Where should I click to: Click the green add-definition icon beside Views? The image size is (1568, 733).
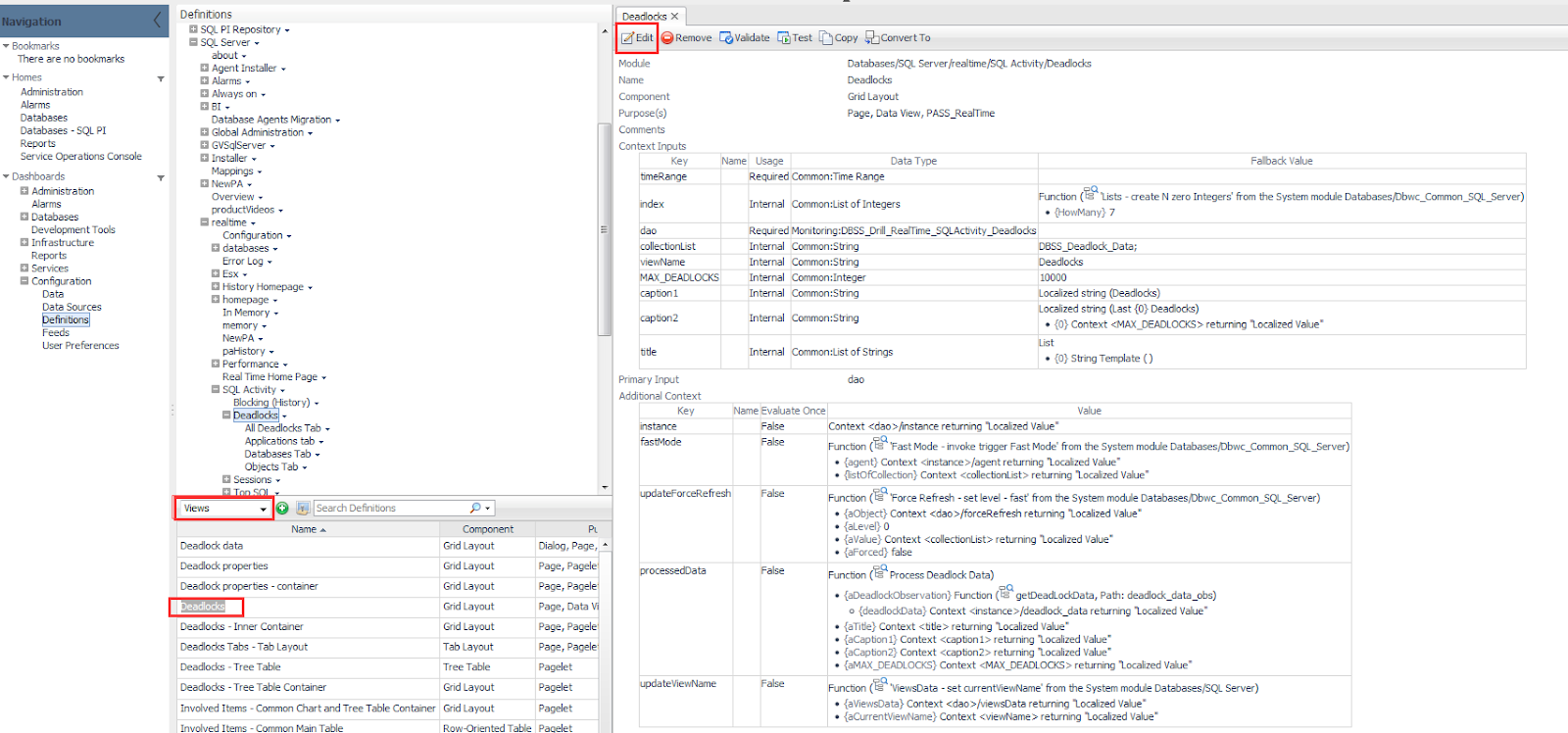click(282, 508)
